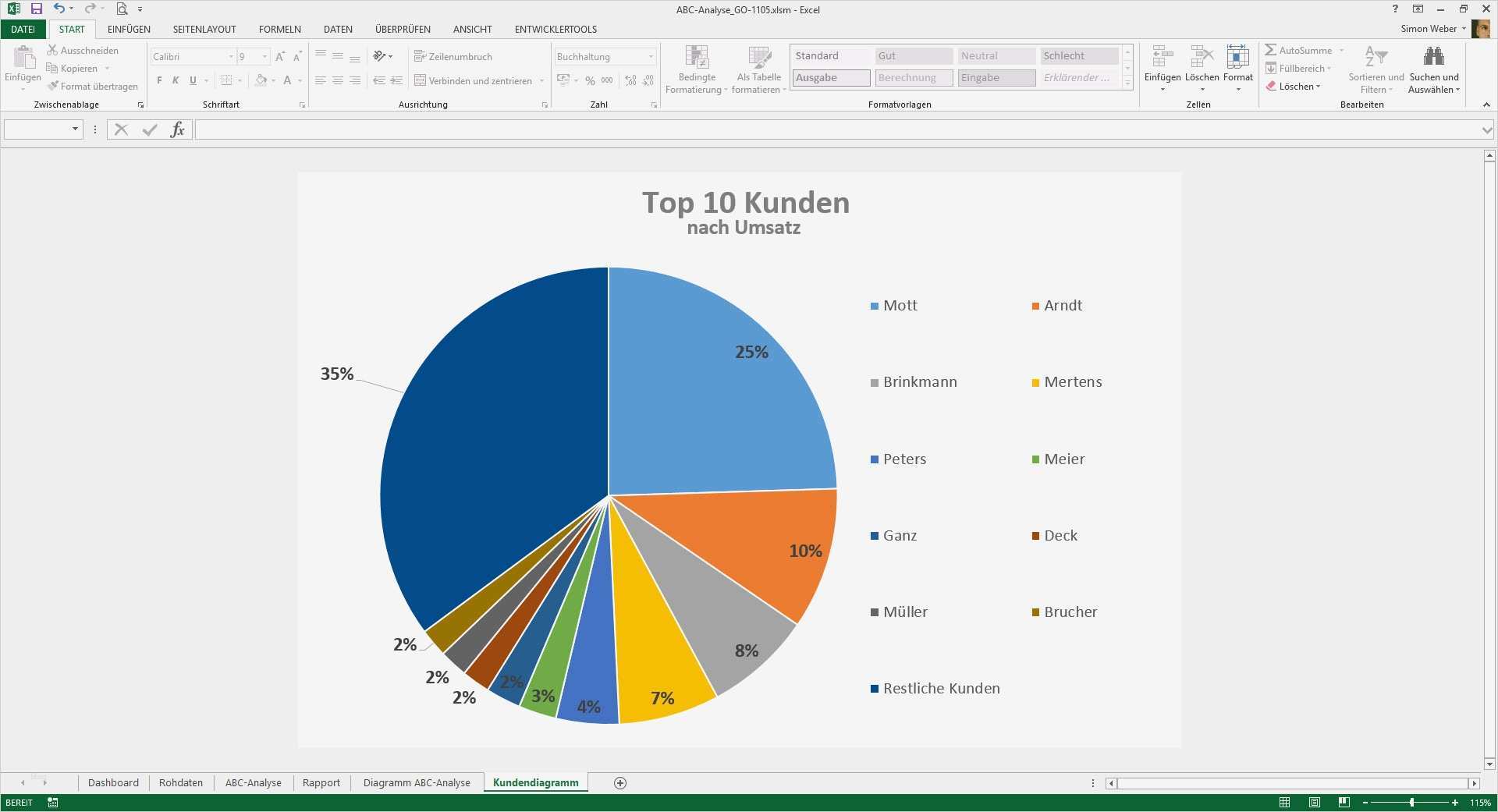1498x812 pixels.
Task: Toggle bold formatting with the F button
Action: click(x=158, y=80)
